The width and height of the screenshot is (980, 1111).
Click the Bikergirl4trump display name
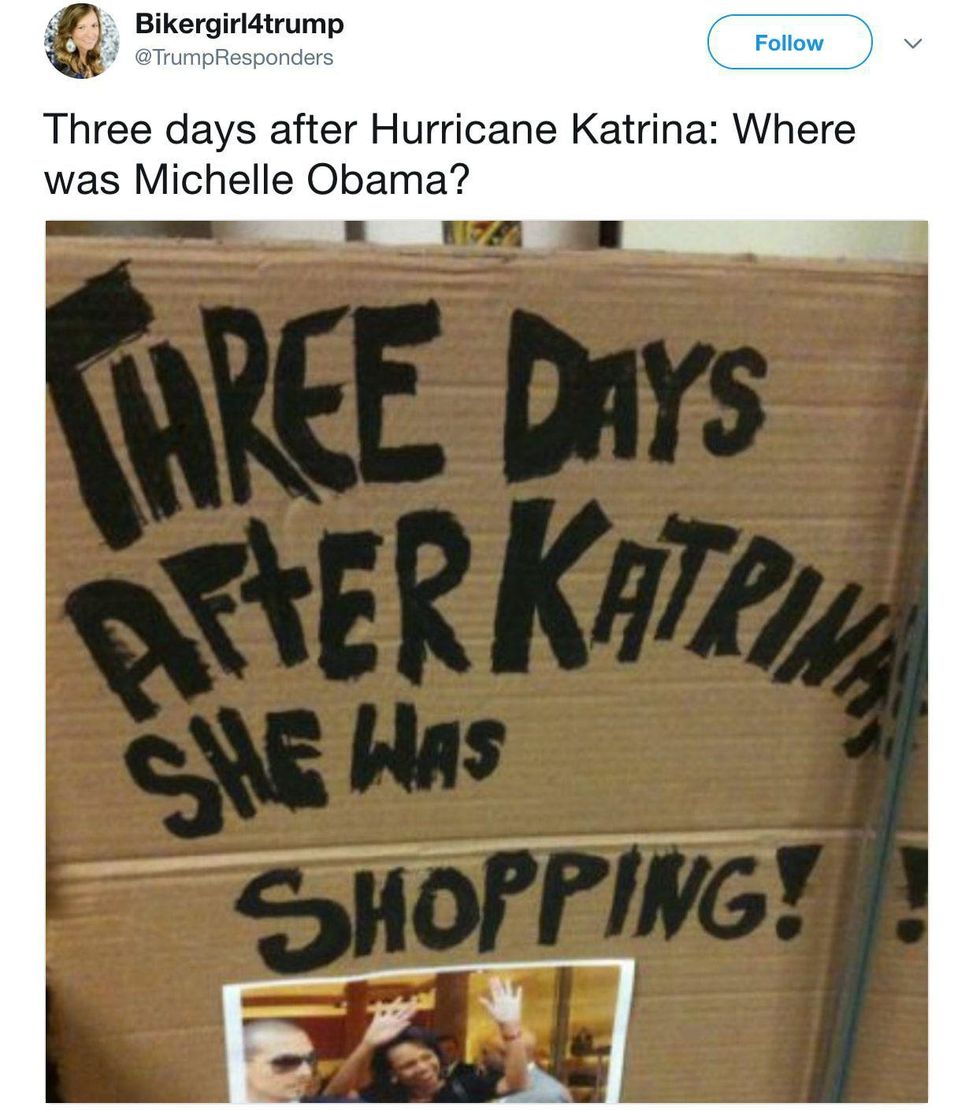pyautogui.click(x=240, y=23)
